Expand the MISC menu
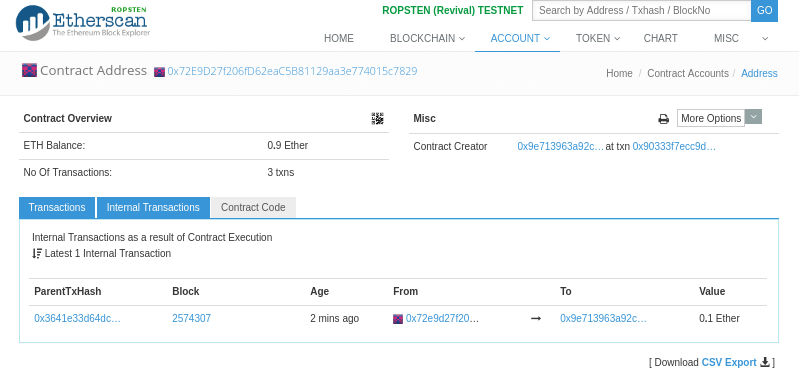 (726, 38)
